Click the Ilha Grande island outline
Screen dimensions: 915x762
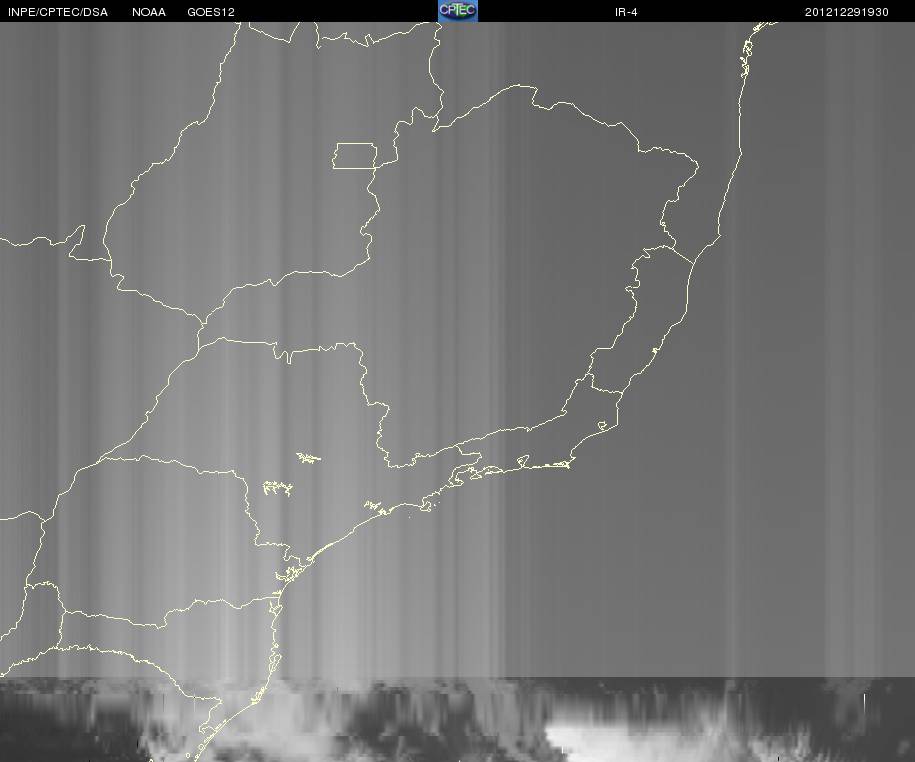tap(490, 471)
